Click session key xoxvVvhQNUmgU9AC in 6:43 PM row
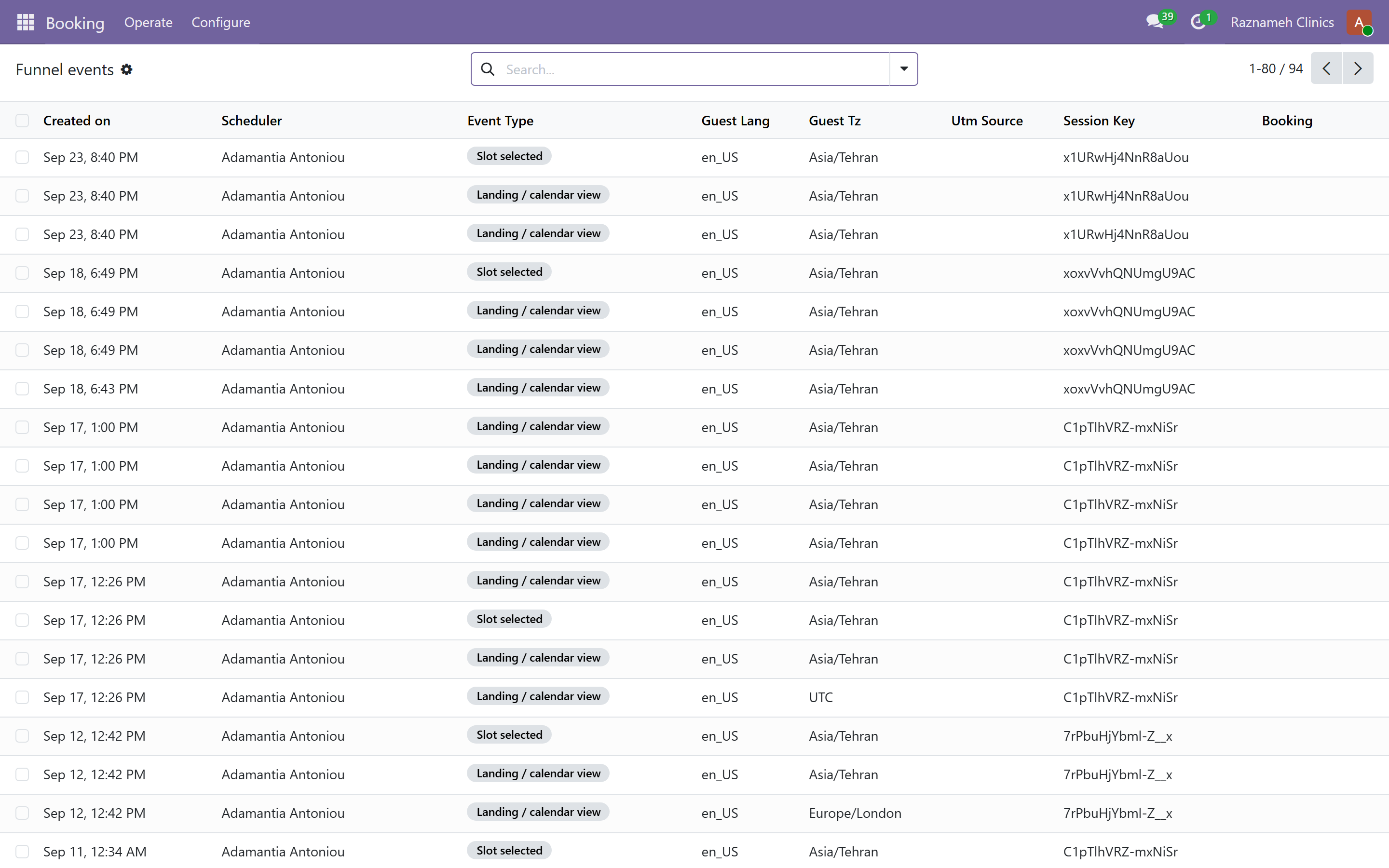 click(x=1129, y=389)
